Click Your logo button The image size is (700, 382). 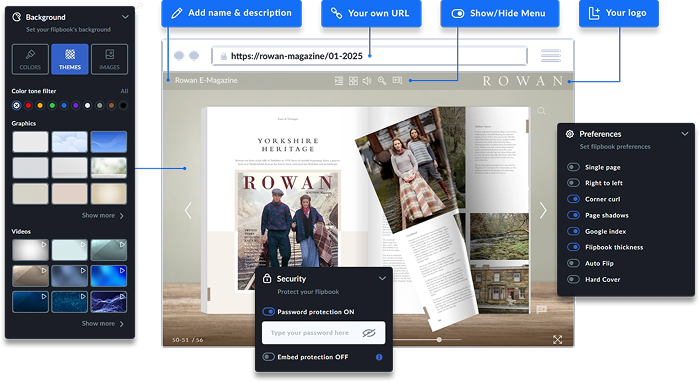618,13
